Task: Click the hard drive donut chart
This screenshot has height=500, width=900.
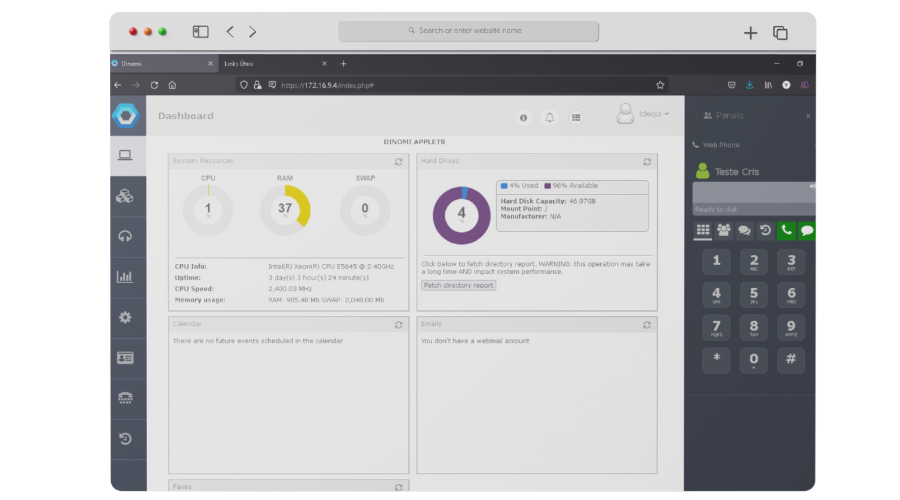Action: click(x=461, y=215)
